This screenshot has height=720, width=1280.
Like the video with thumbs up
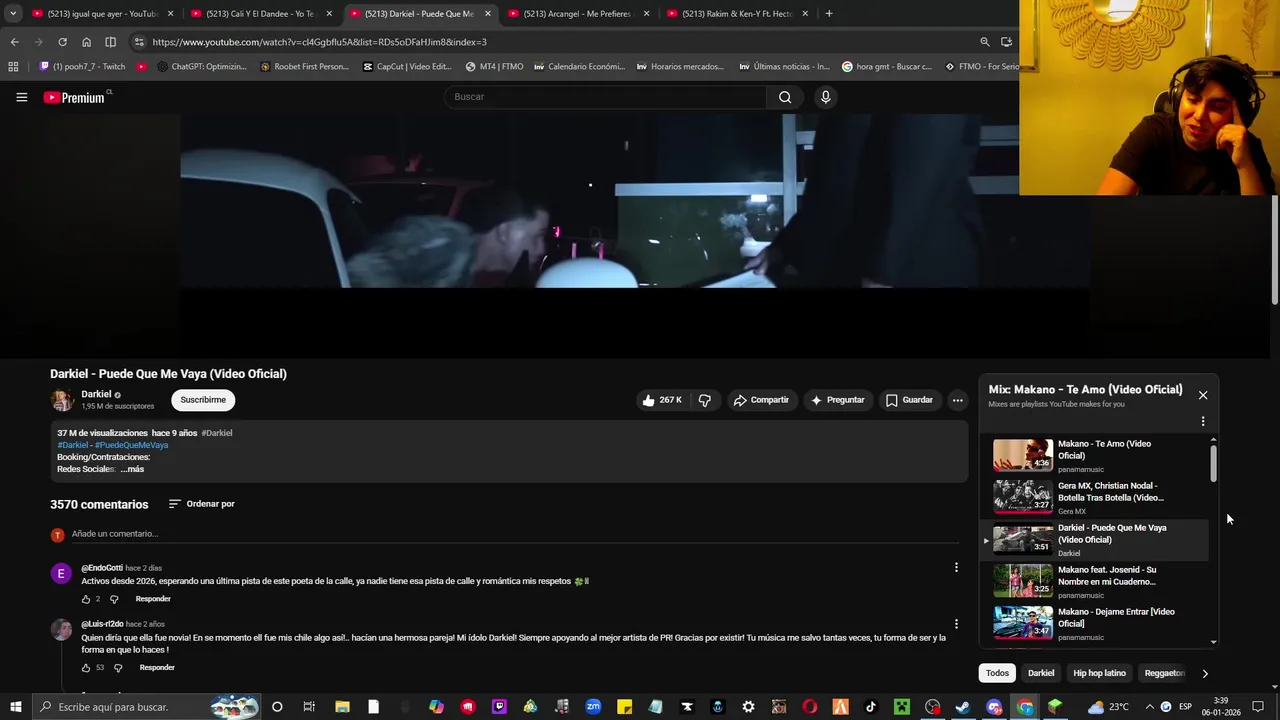pos(661,400)
